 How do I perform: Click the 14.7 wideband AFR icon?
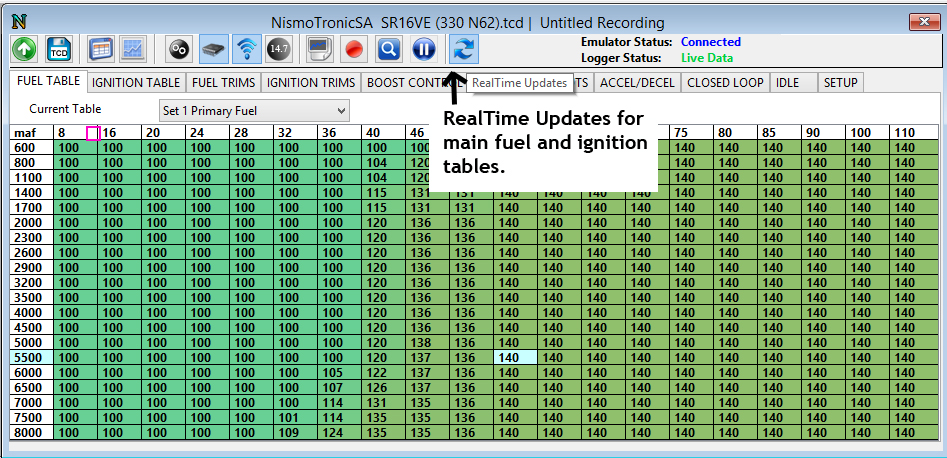[x=278, y=50]
